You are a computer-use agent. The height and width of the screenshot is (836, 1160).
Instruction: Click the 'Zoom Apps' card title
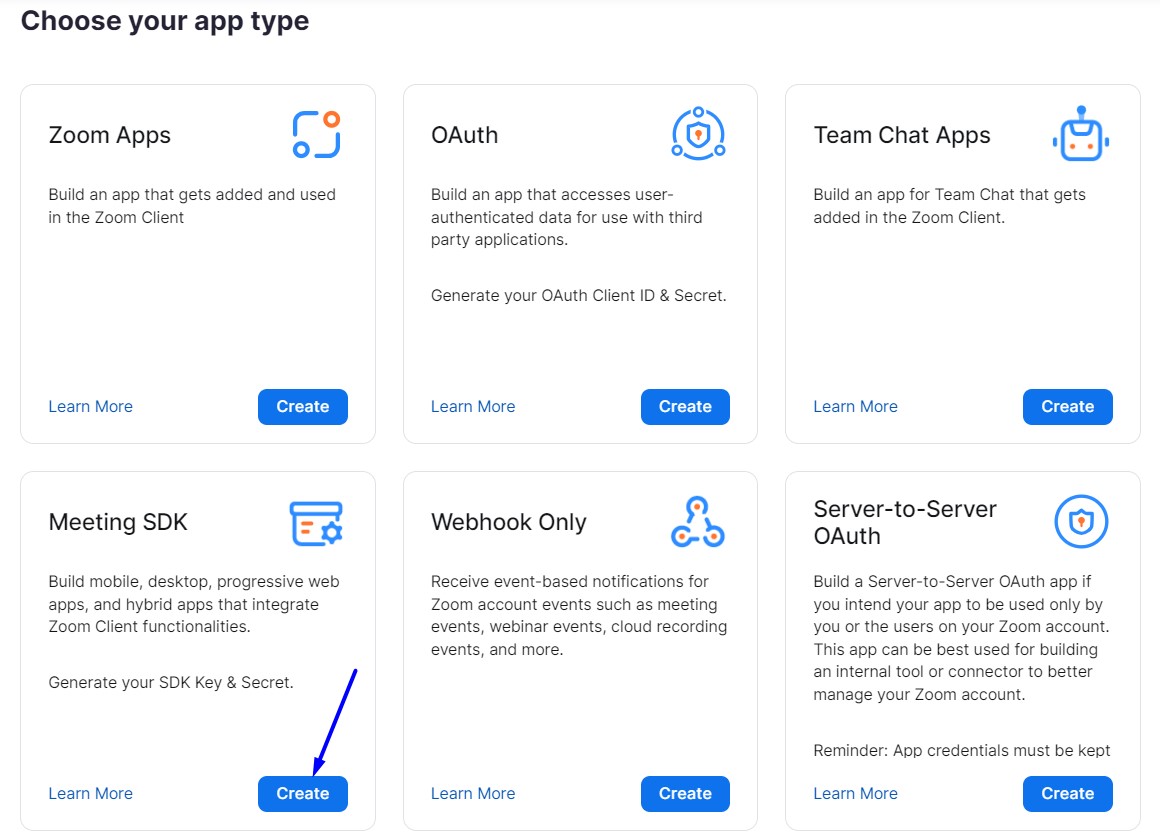pyautogui.click(x=109, y=135)
